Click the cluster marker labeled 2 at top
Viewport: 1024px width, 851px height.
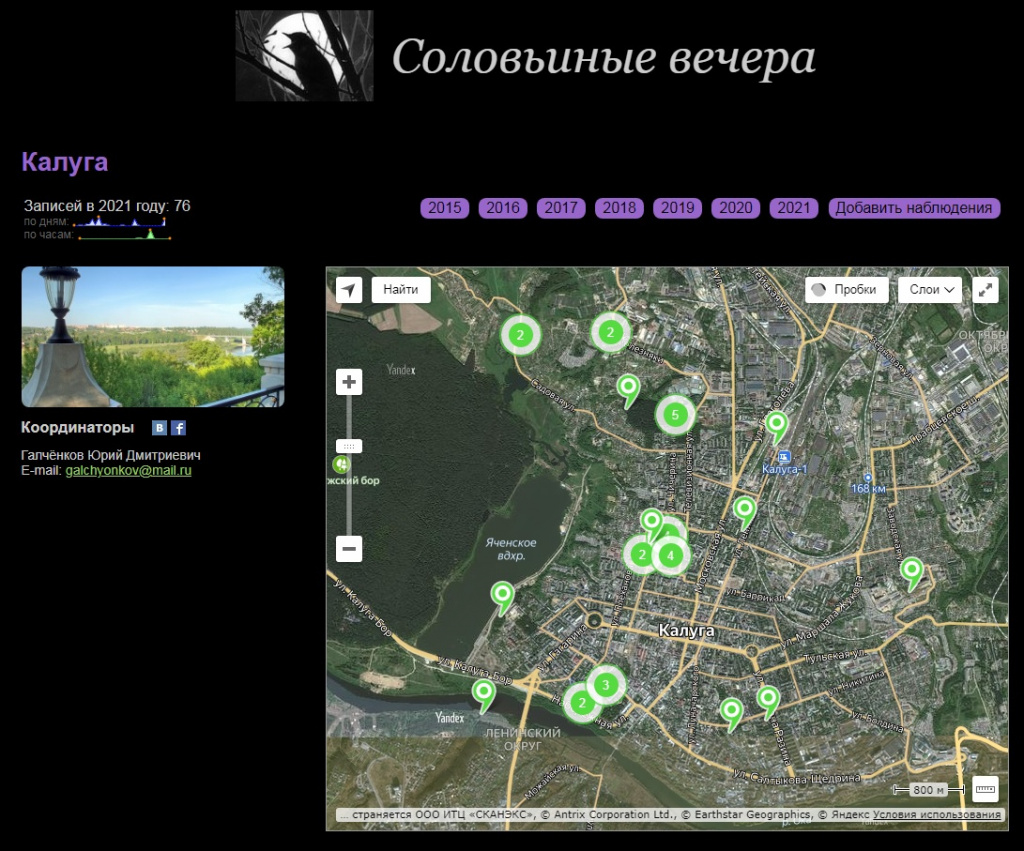(x=521, y=334)
